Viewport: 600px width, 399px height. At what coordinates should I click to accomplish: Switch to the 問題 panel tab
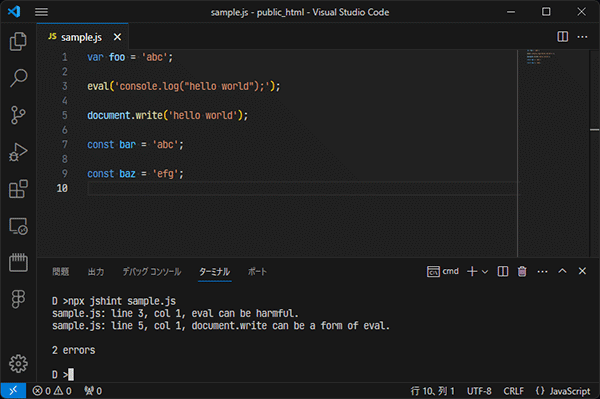[x=60, y=272]
